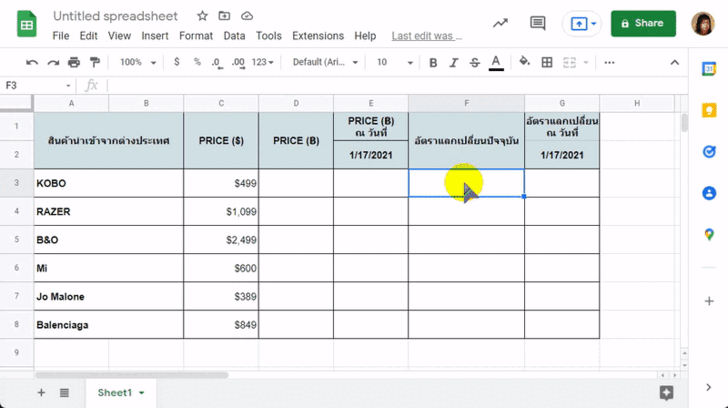This screenshot has height=408, width=728.
Task: Open the All sheets list icon
Action: [64, 393]
